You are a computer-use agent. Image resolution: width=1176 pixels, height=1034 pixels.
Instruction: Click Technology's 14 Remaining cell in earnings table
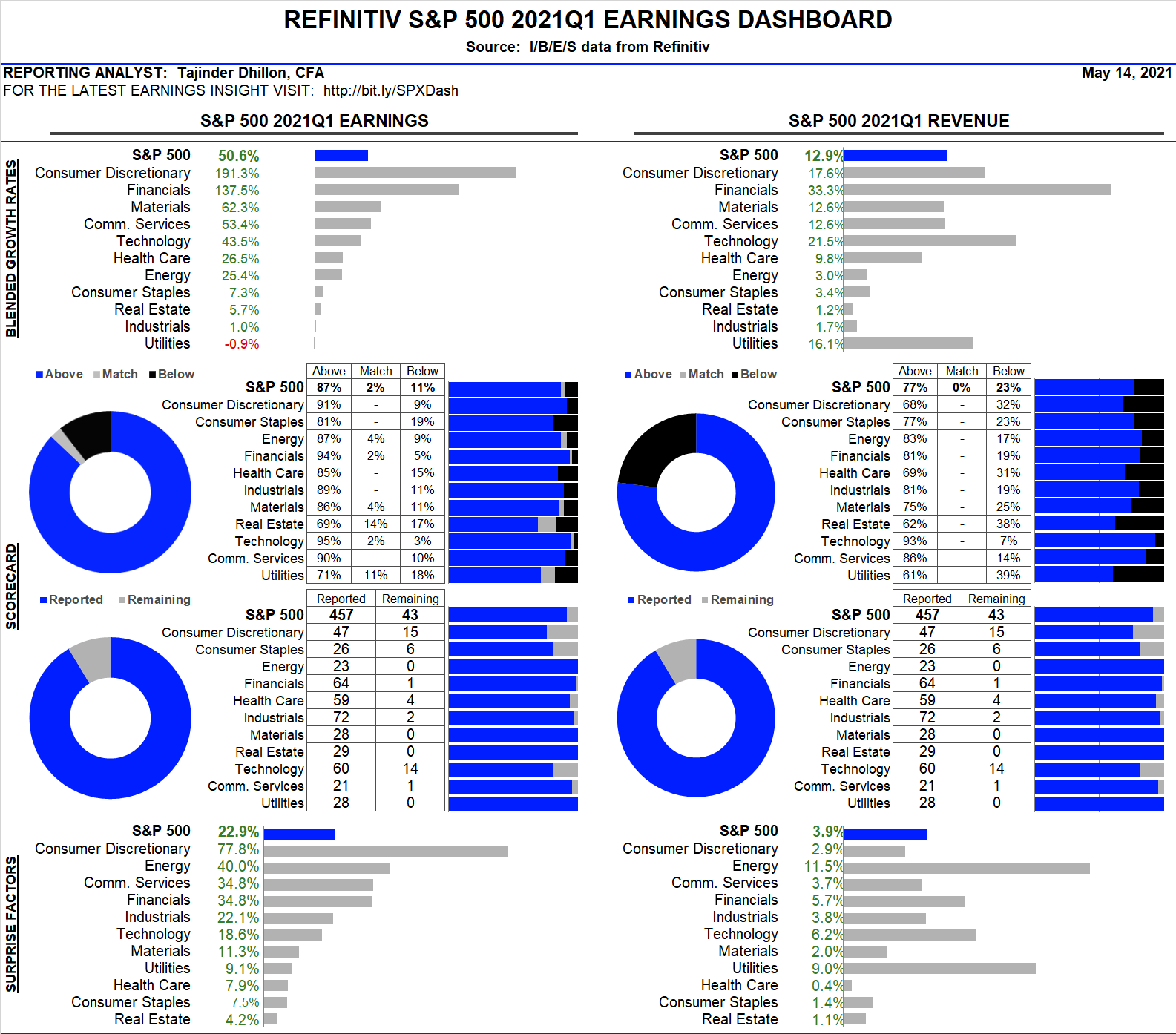[410, 768]
